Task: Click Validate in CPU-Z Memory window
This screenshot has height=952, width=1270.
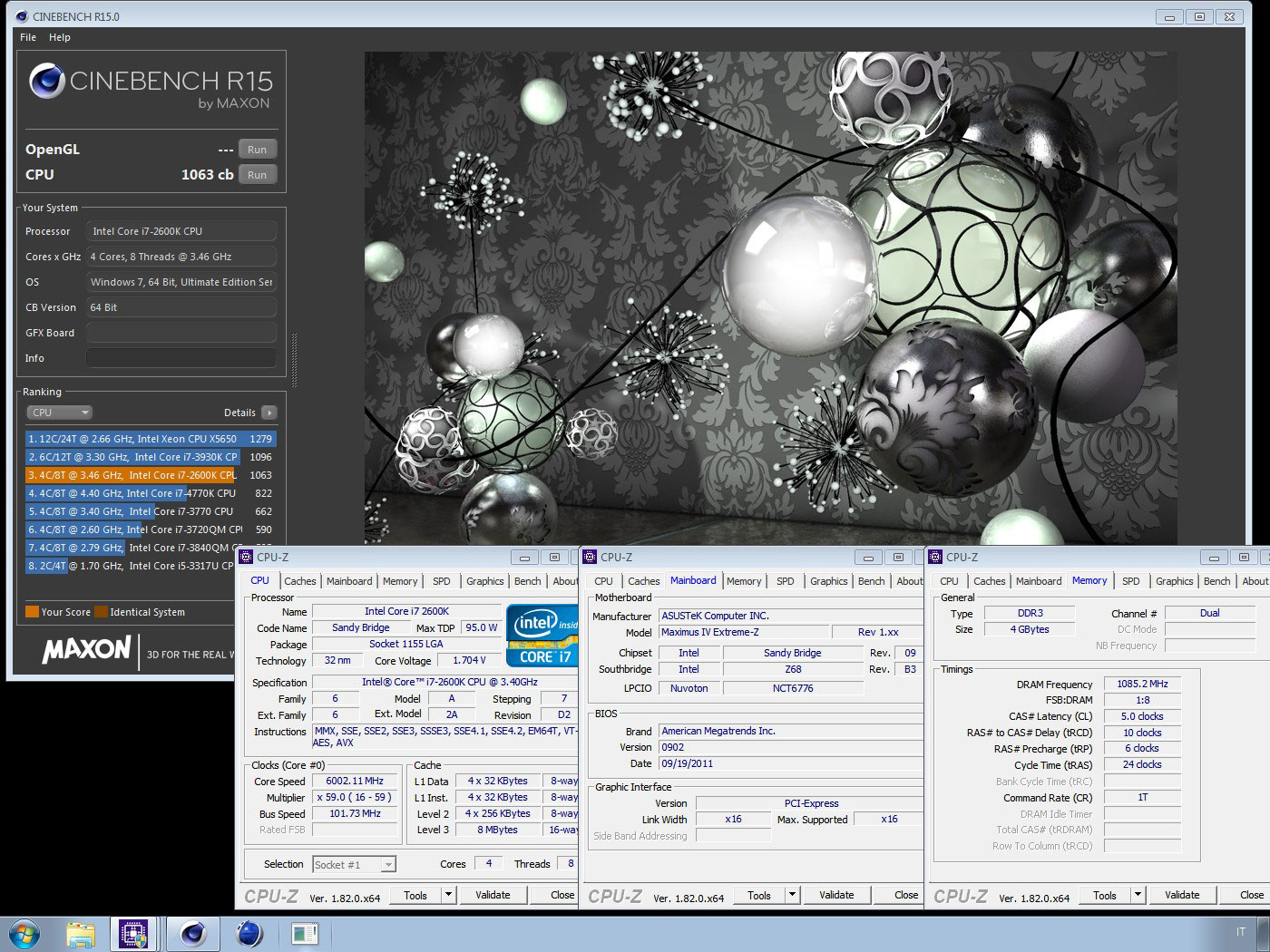Action: tap(1182, 895)
